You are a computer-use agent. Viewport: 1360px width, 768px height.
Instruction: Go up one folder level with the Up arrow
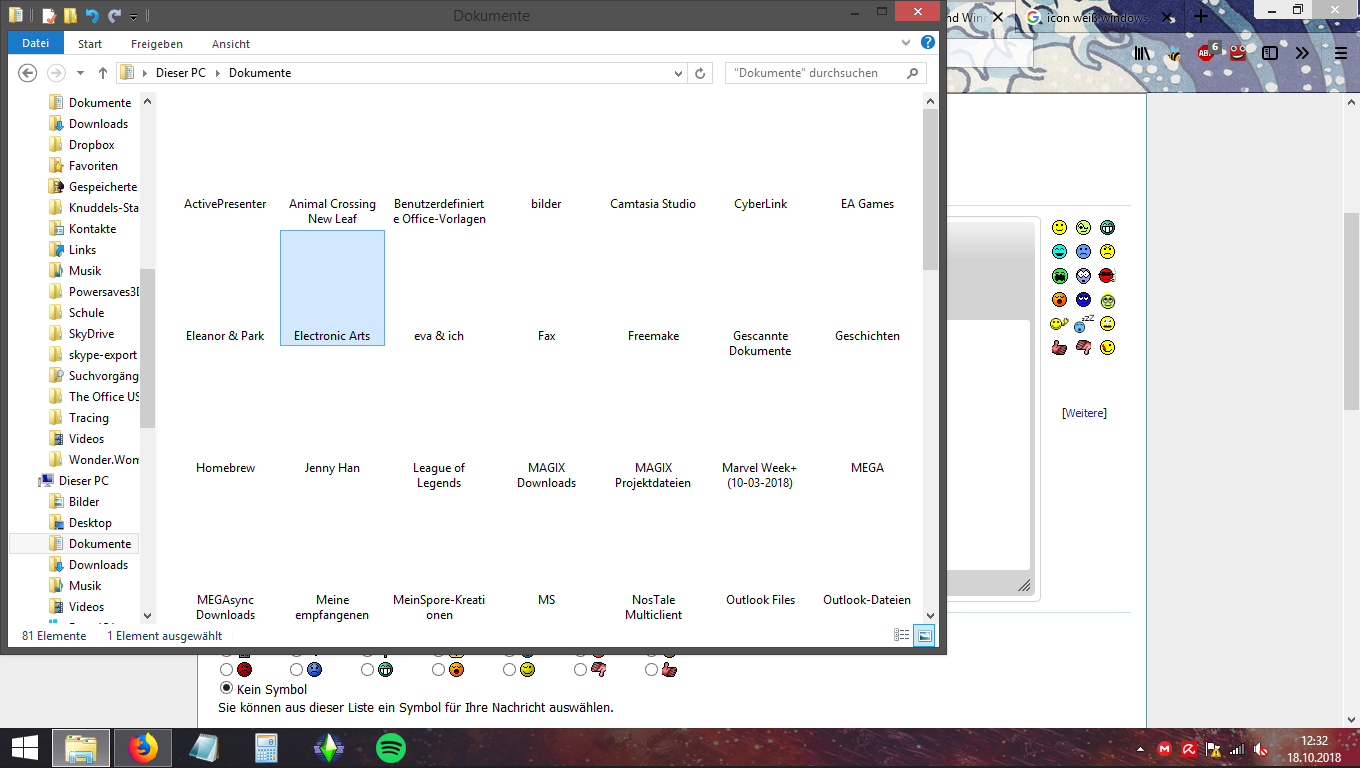coord(102,73)
